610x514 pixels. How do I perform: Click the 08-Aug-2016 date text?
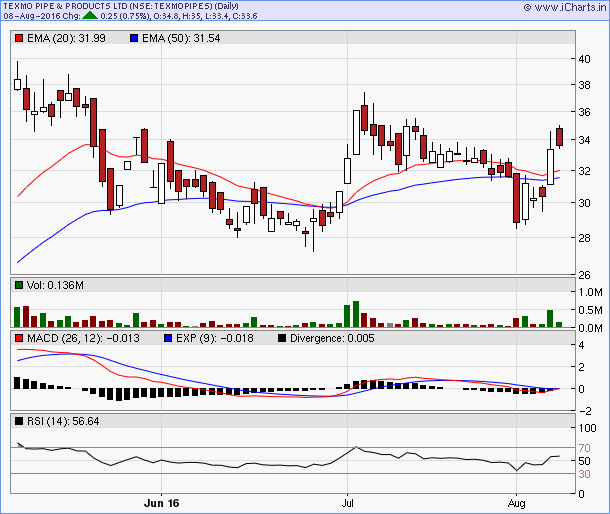(x=32, y=16)
